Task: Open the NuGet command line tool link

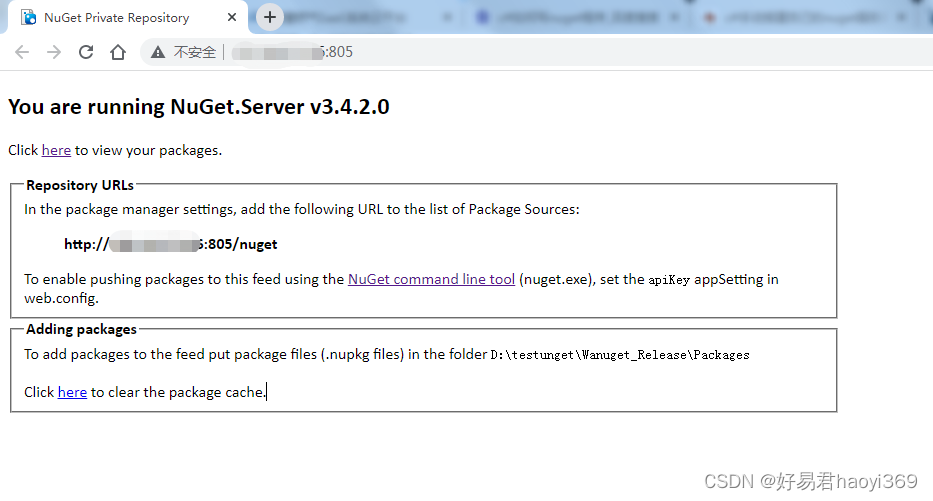Action: 431,279
